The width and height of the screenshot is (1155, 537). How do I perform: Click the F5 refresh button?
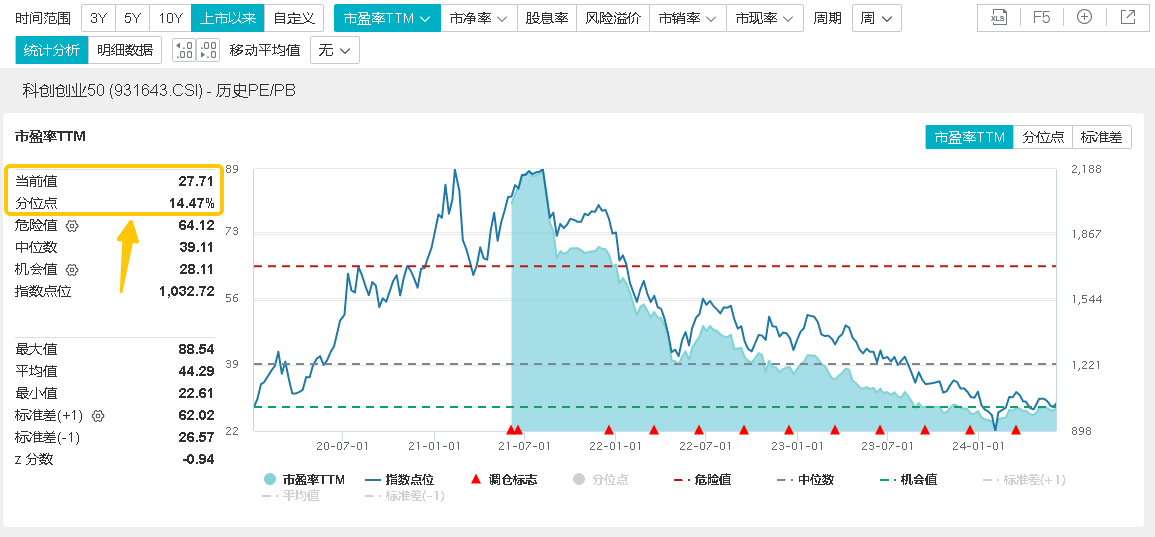tap(1041, 17)
